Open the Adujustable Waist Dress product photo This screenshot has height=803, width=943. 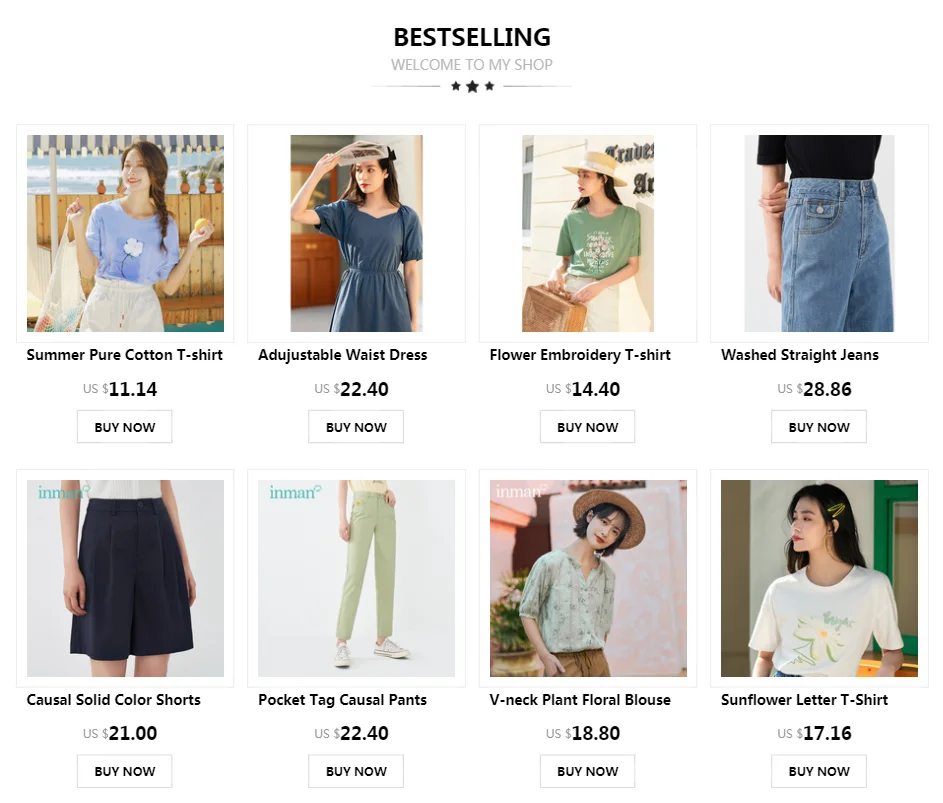(357, 233)
